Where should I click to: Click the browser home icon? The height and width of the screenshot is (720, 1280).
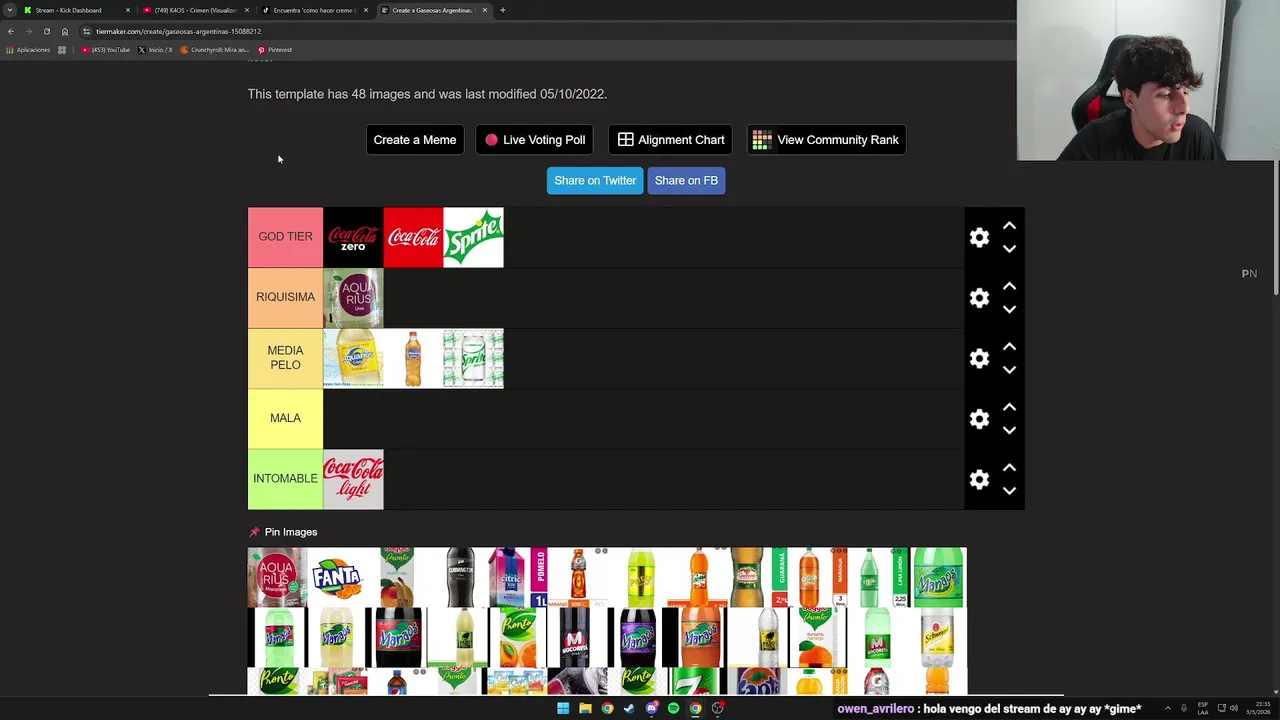click(65, 31)
